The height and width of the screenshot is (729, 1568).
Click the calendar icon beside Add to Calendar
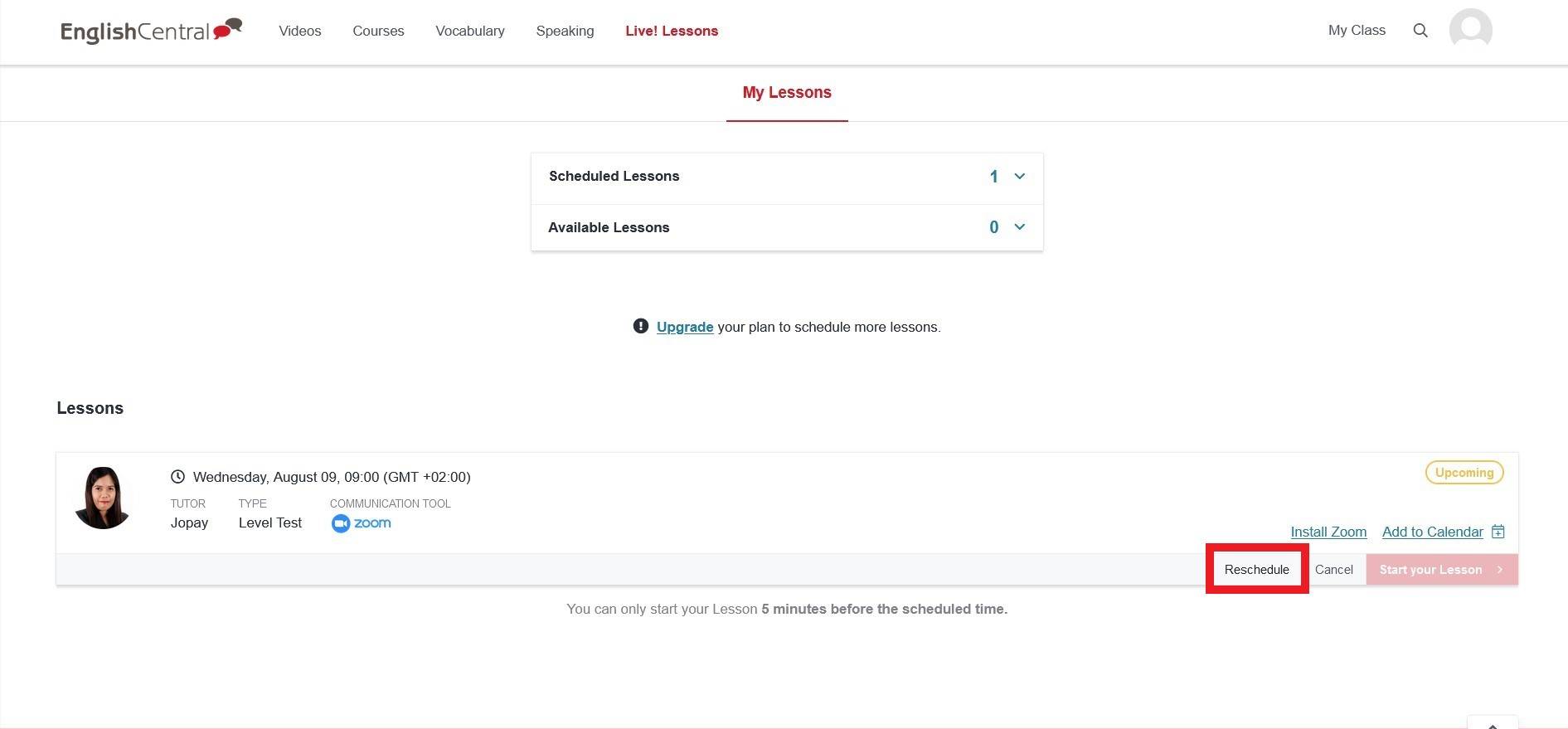coord(1498,532)
